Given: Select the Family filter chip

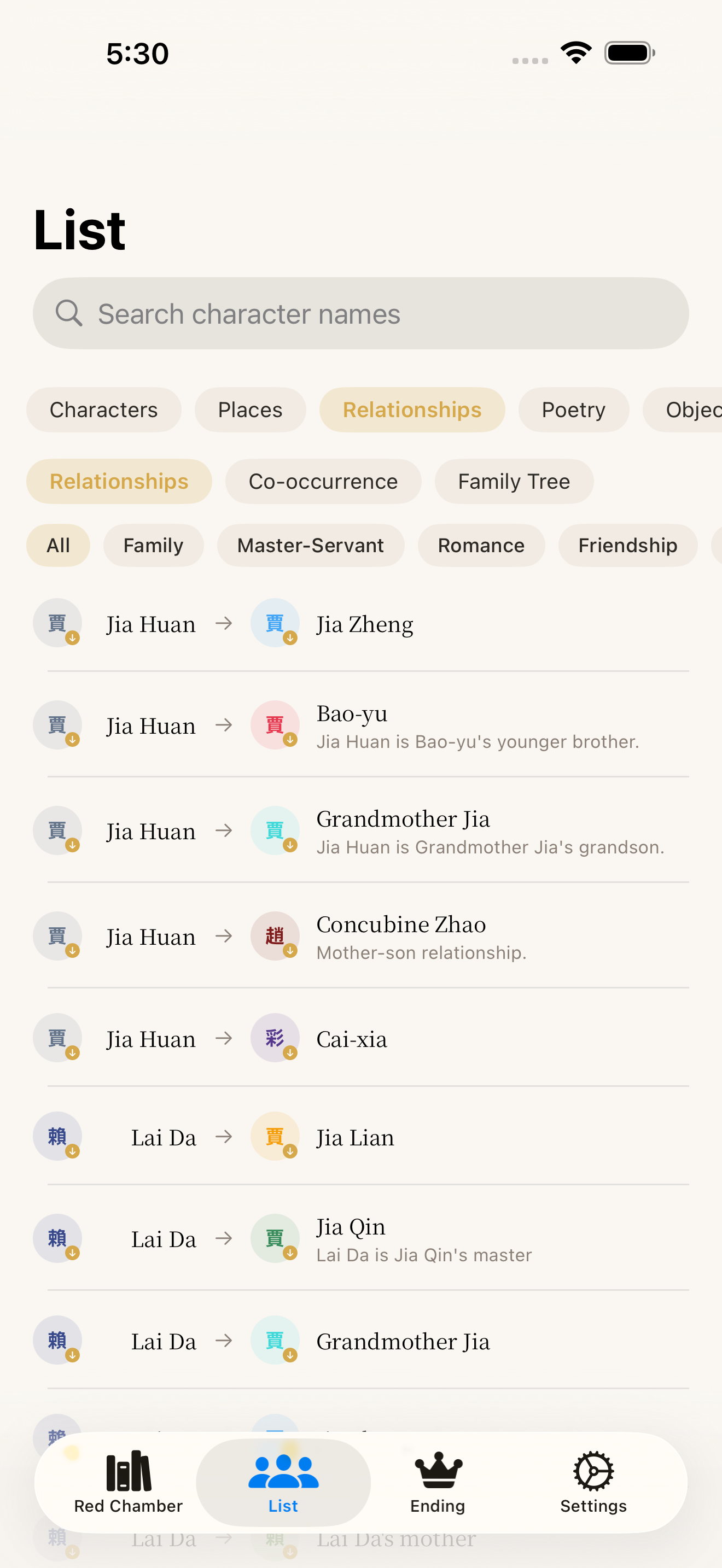Looking at the screenshot, I should point(153,546).
